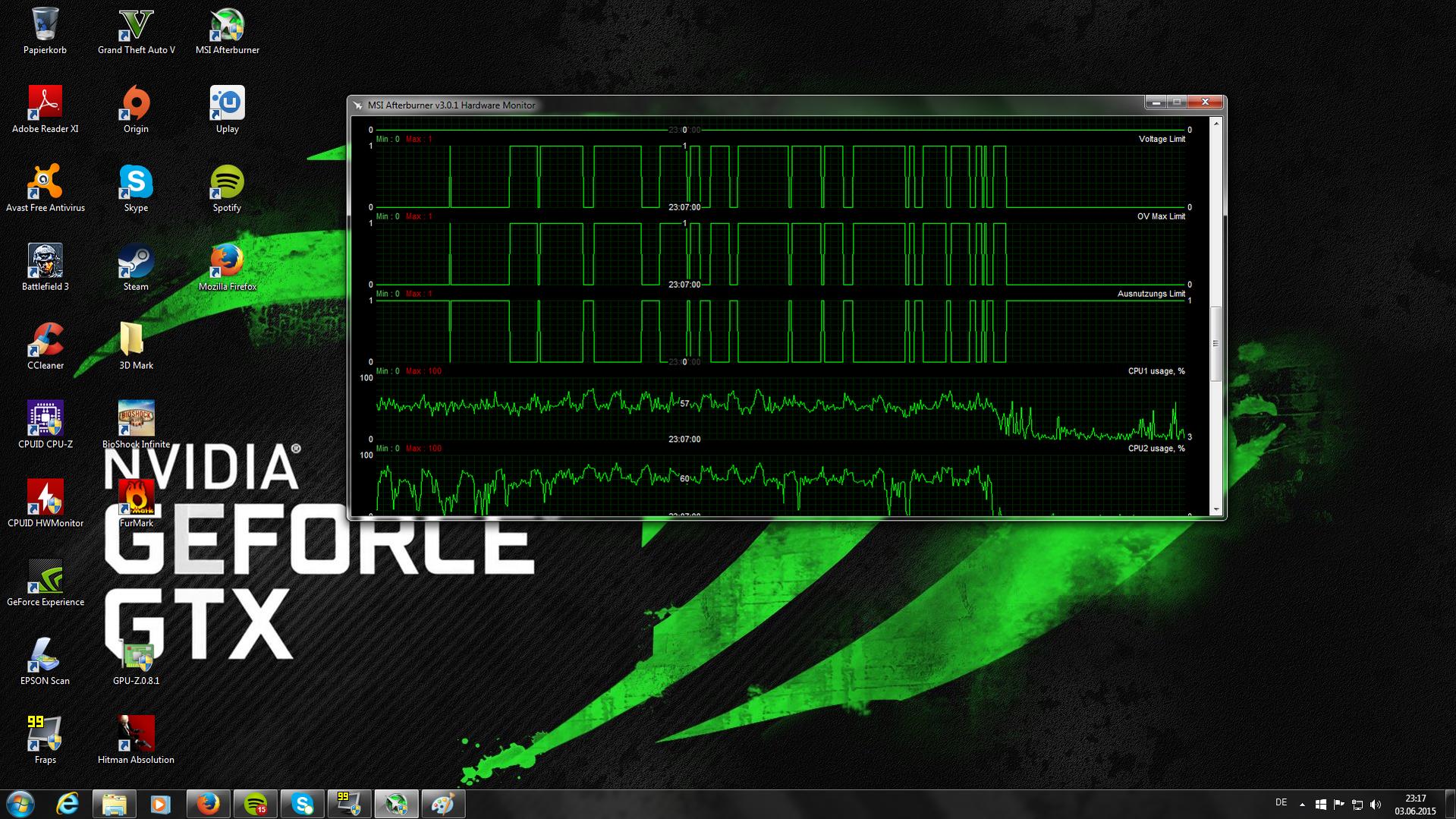Open GeForce Experience shortcut
The width and height of the screenshot is (1456, 819).
(45, 584)
